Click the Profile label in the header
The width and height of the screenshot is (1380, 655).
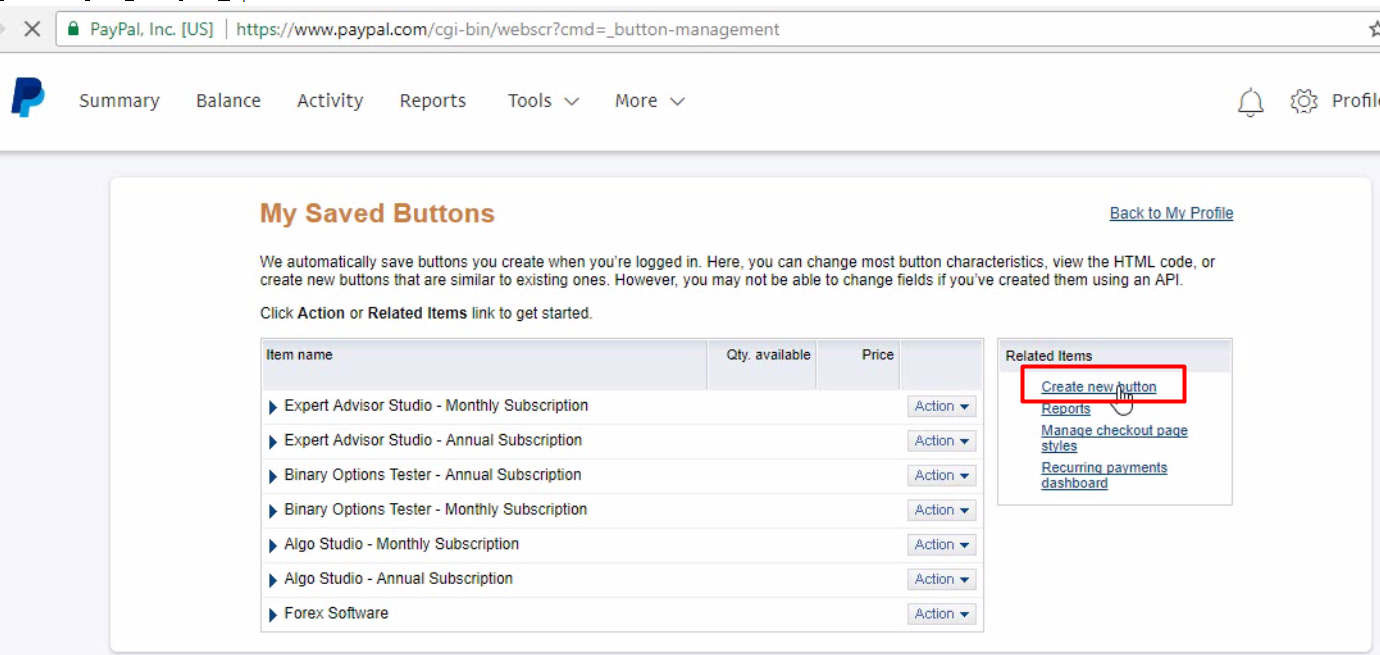[1355, 101]
